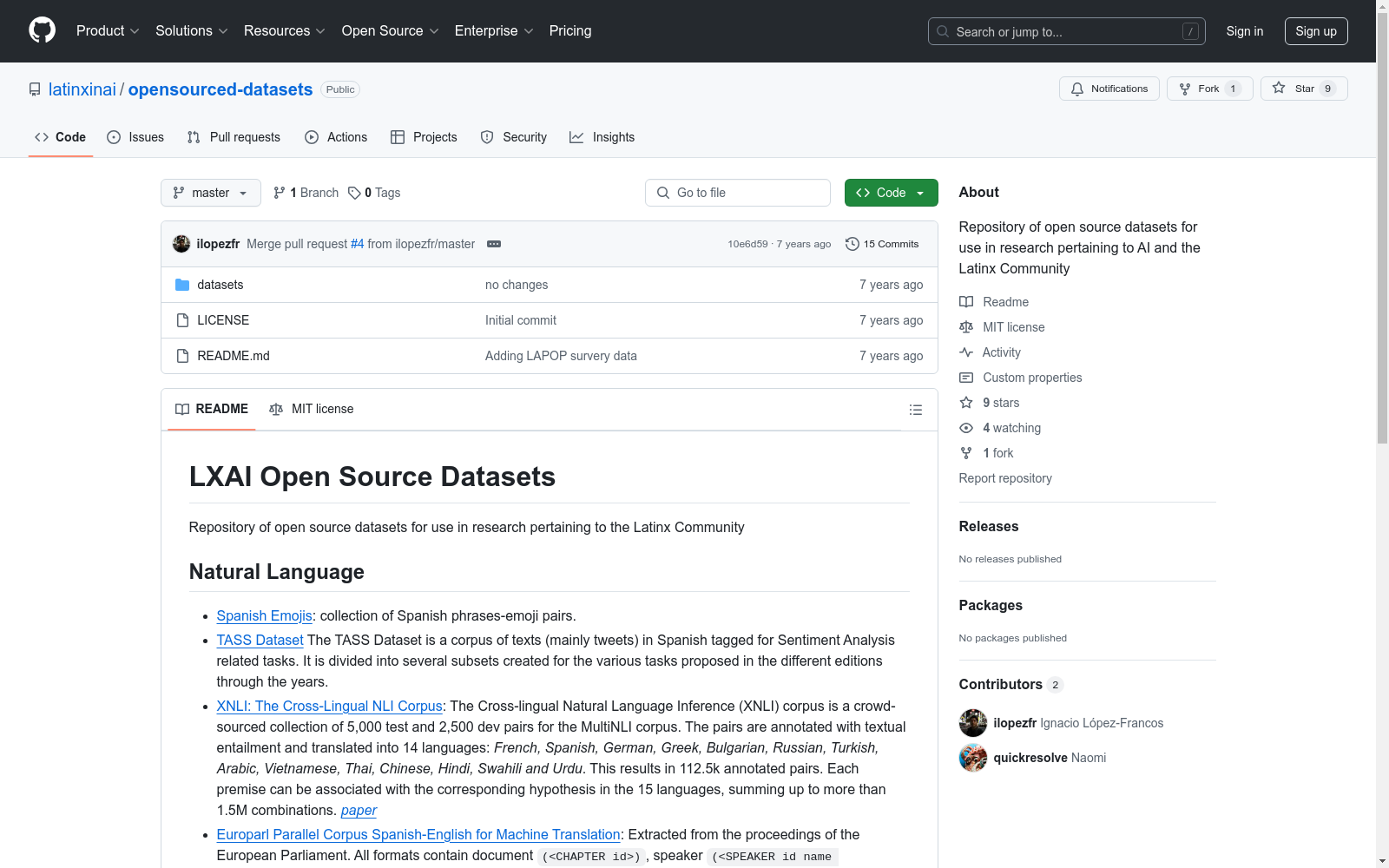Open the Actions tab
Viewport: 1389px width, 868px height.
coord(336,137)
